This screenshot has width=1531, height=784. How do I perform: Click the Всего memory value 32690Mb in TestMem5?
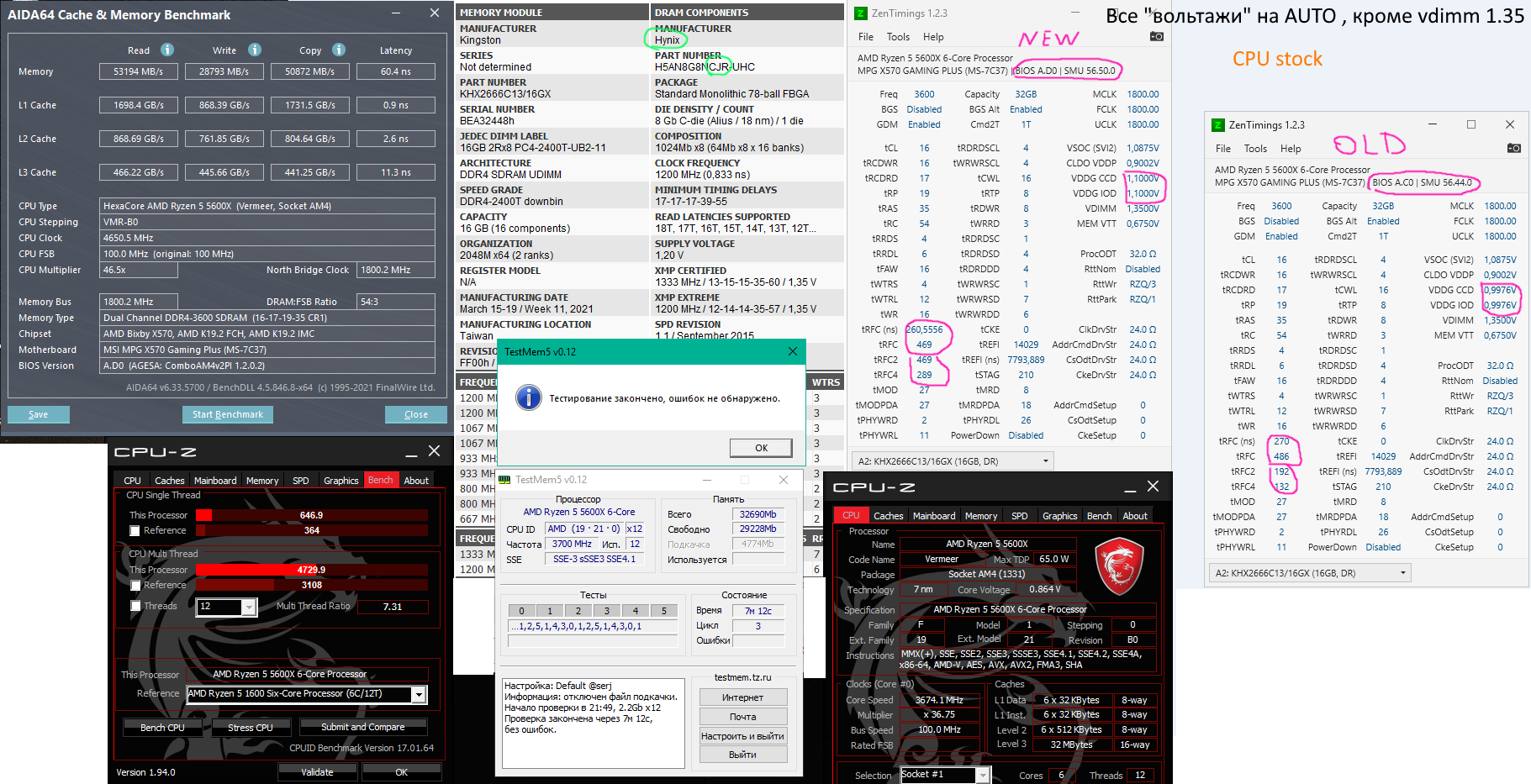tap(758, 514)
